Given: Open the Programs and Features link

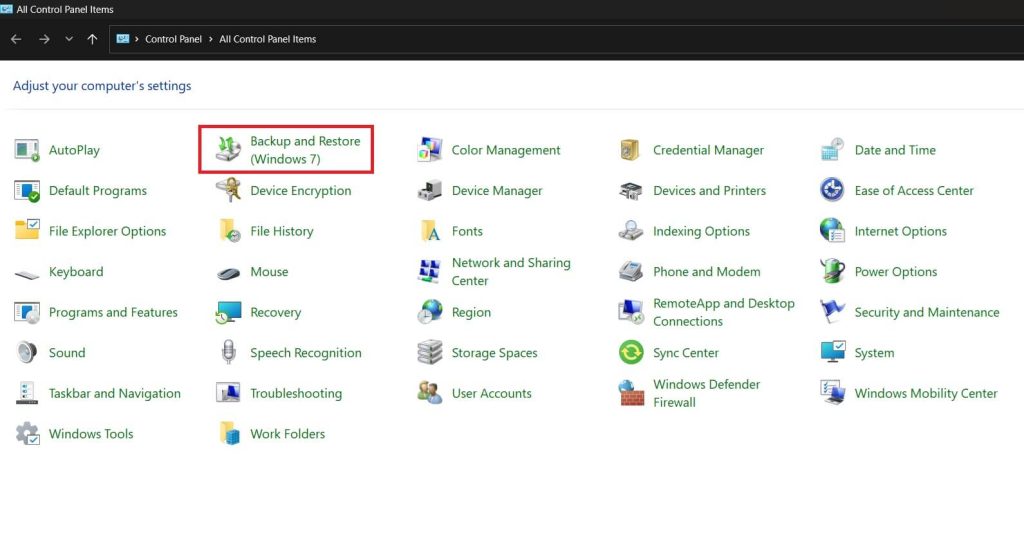Looking at the screenshot, I should click(113, 312).
